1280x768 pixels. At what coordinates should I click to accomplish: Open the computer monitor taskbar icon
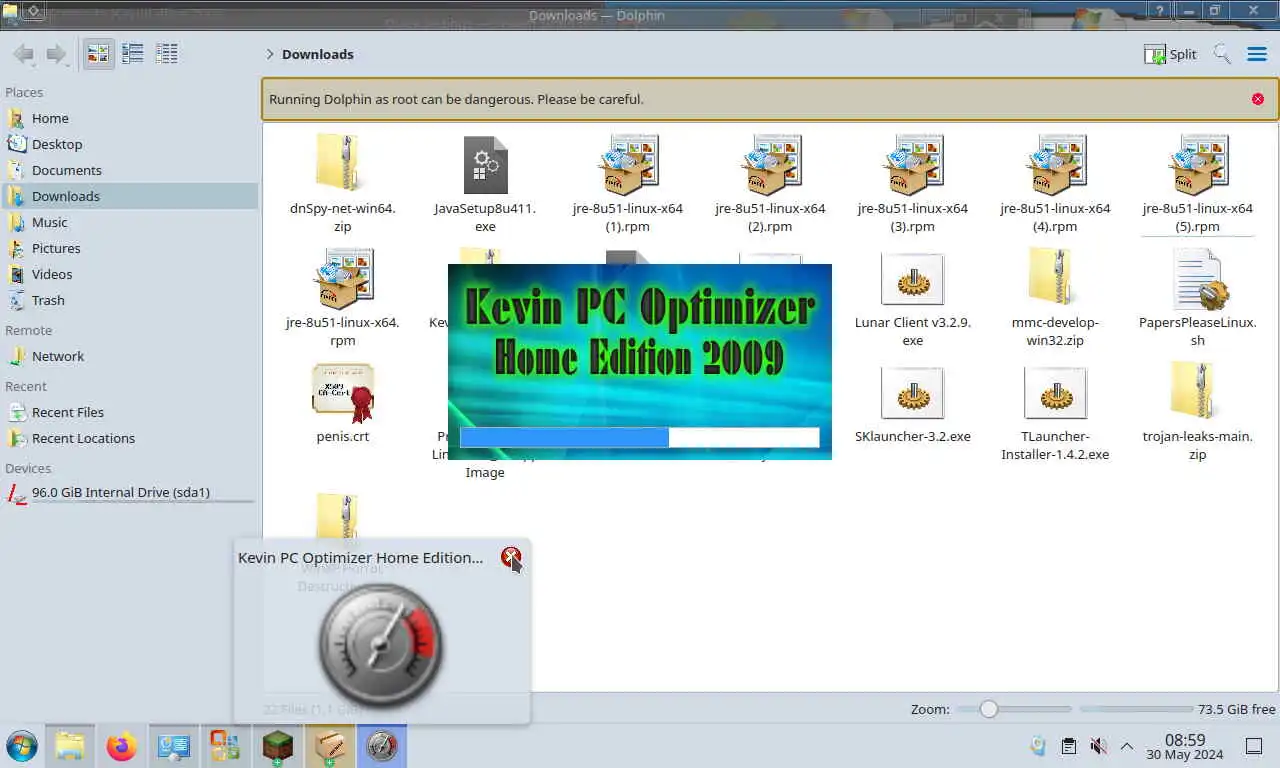coord(174,746)
